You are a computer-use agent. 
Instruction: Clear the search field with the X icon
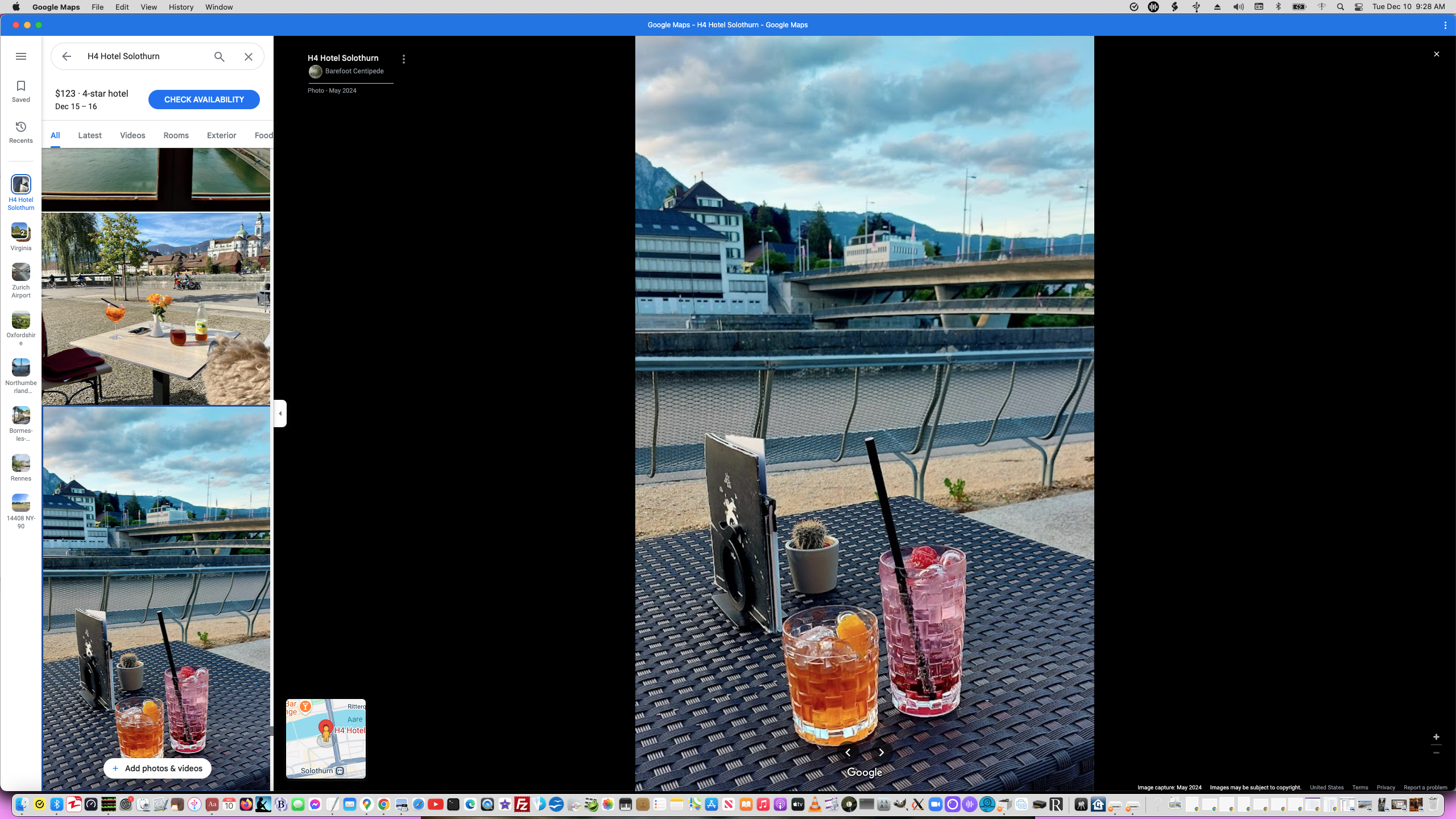(248, 56)
